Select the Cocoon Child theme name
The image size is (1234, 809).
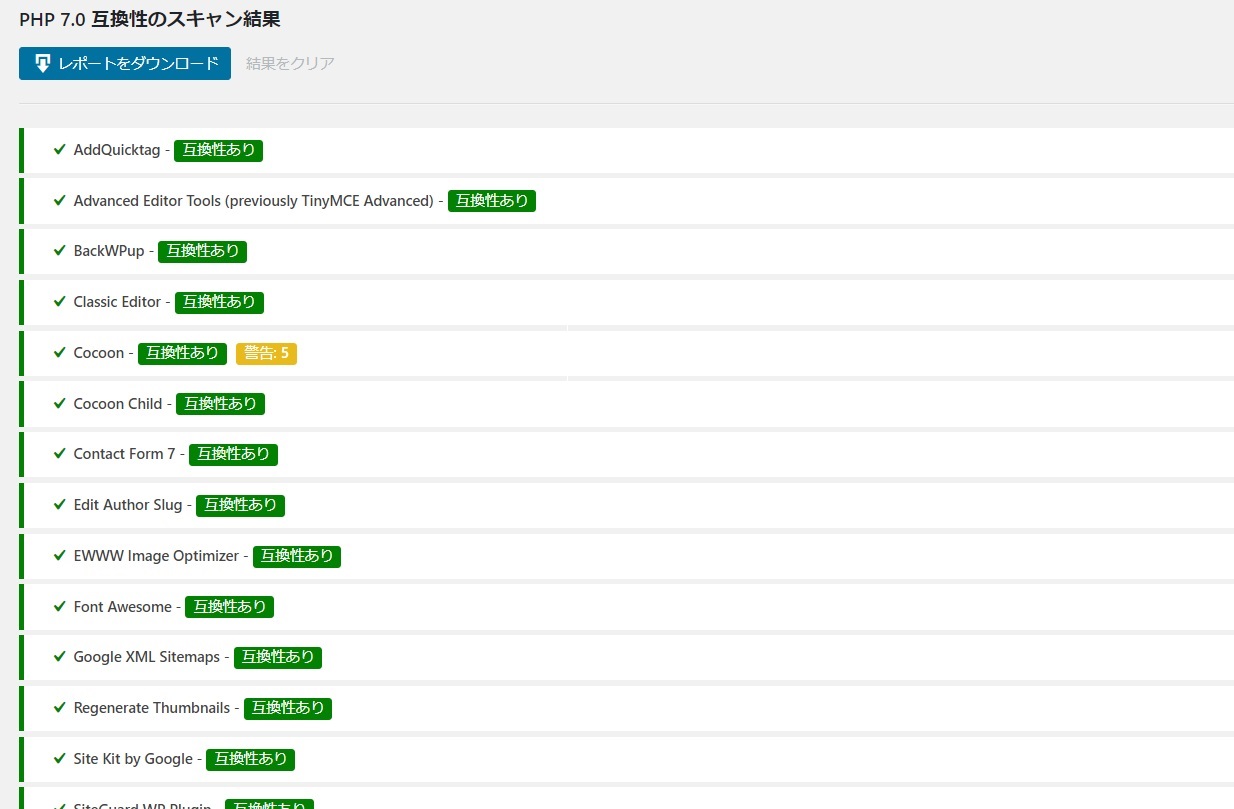click(118, 404)
